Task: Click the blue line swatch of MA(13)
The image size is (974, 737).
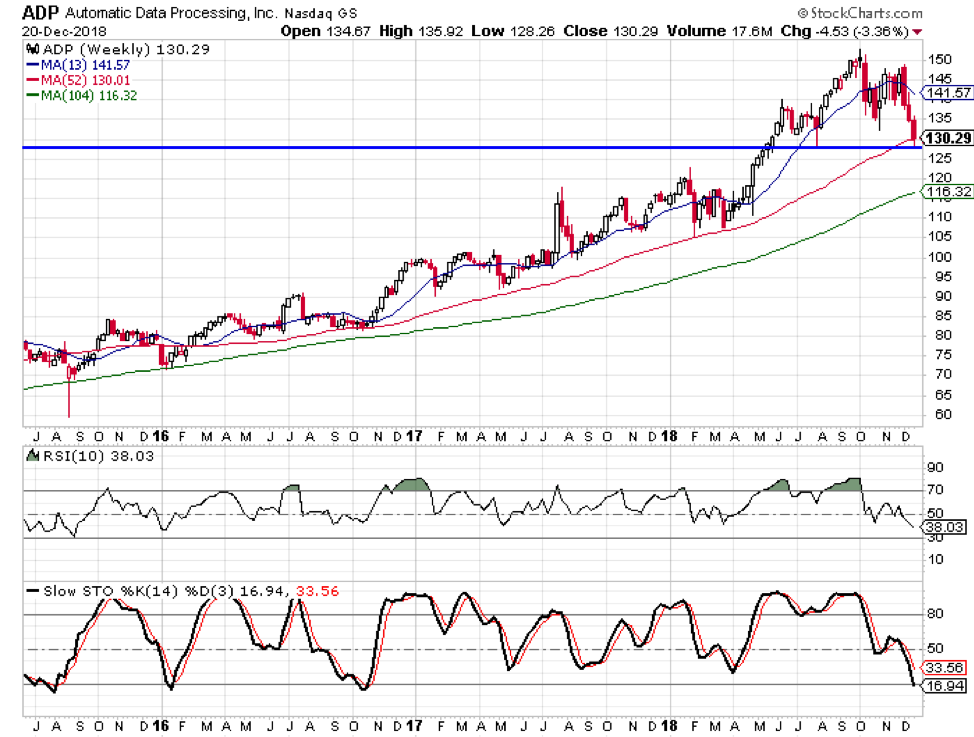Action: (x=33, y=65)
